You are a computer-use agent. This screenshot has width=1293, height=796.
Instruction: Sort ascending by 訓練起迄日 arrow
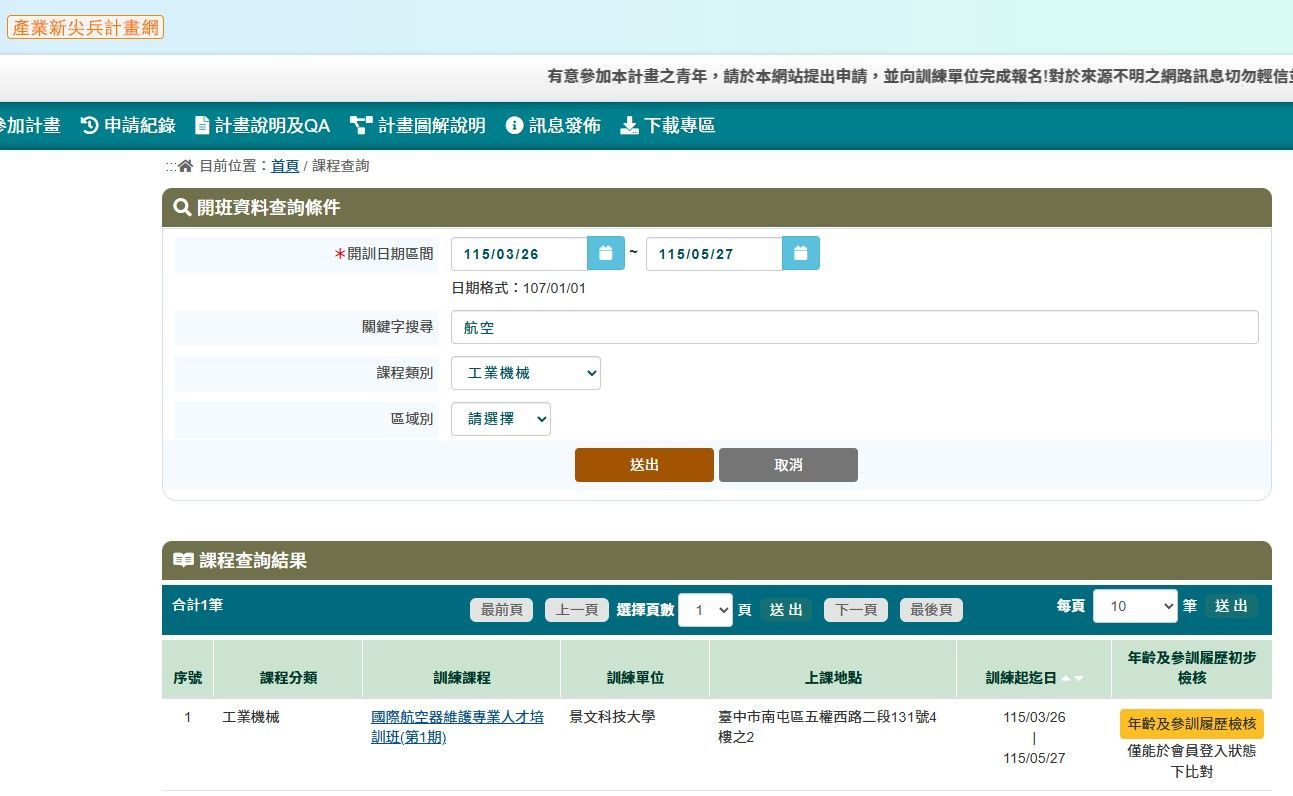[x=1066, y=678]
